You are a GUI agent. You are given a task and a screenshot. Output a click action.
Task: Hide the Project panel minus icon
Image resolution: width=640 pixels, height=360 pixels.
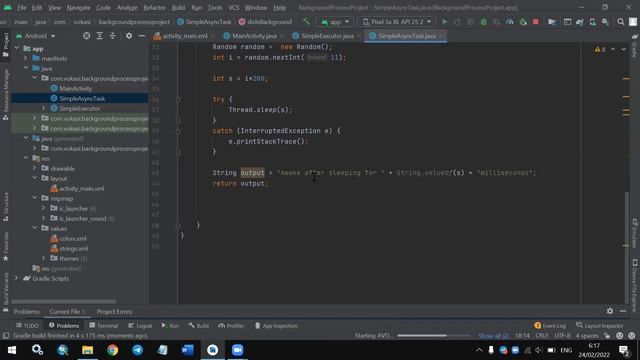pyautogui.click(x=142, y=36)
